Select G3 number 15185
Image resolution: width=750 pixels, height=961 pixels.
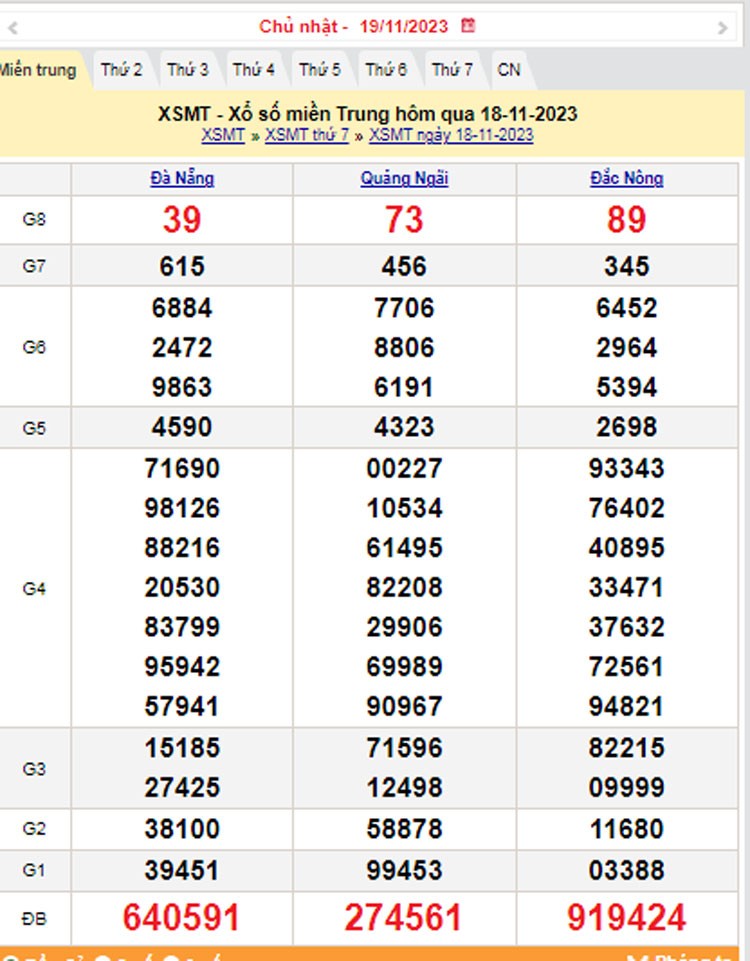pyautogui.click(x=182, y=748)
